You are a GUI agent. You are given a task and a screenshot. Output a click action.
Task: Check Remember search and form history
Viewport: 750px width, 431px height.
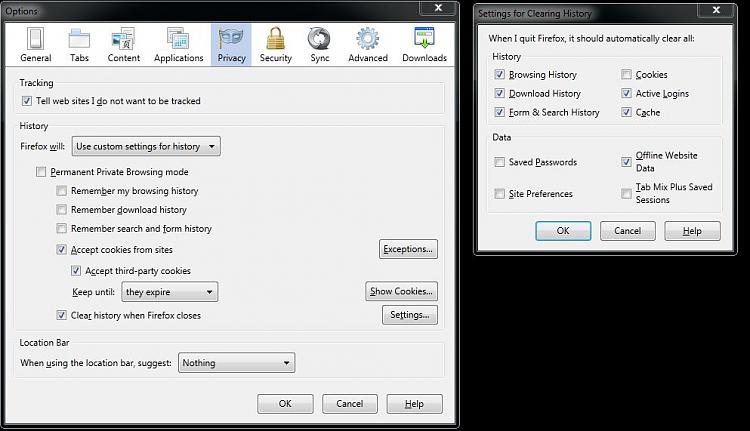[x=61, y=229]
